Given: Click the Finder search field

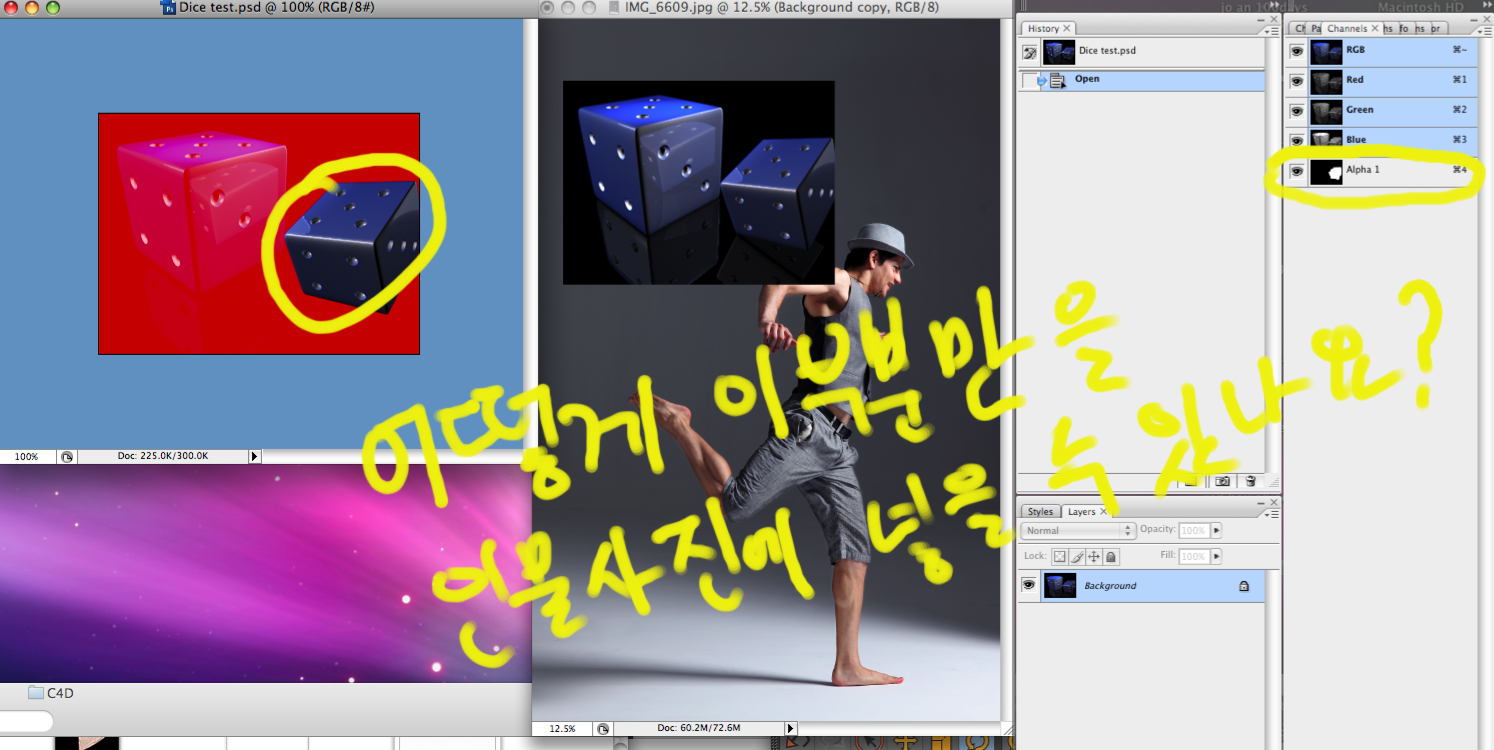Looking at the screenshot, I should pos(25,721).
